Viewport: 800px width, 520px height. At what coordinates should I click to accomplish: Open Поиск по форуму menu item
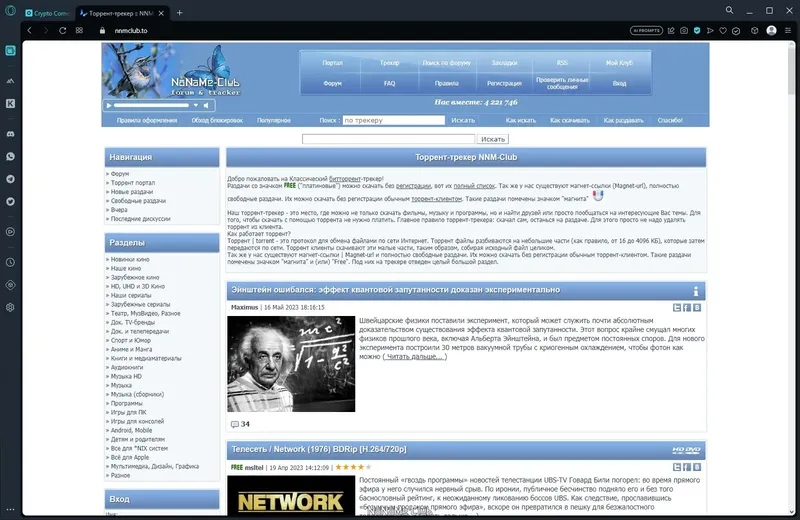[x=446, y=63]
